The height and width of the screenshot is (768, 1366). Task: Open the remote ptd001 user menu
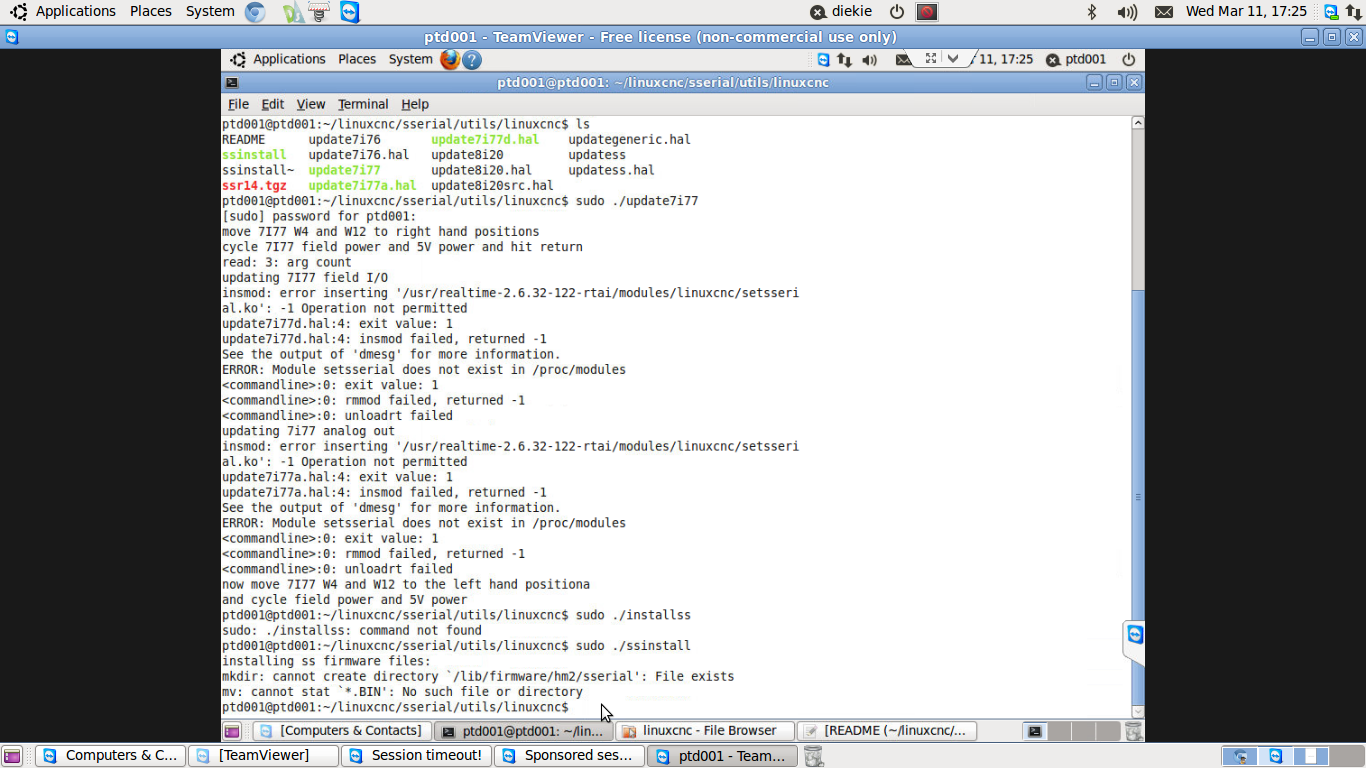tap(1076, 60)
